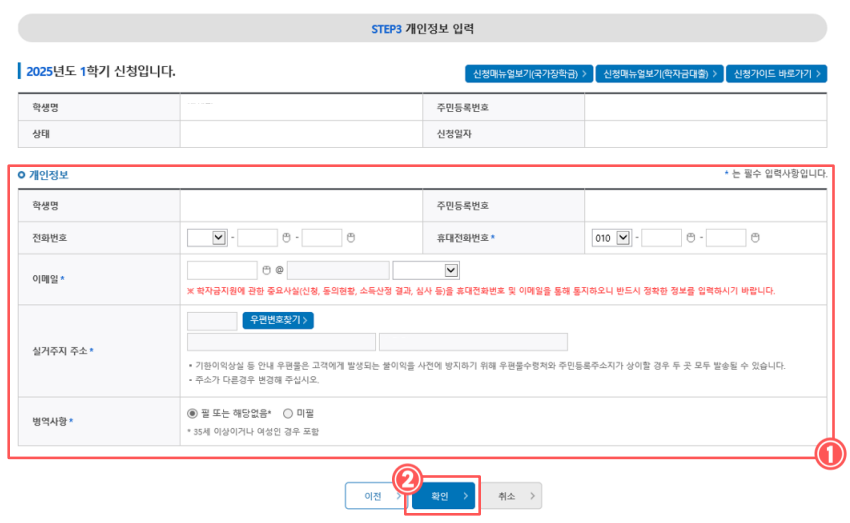Go to 신청가이드 바로가기
This screenshot has height=523, width=850.
776,74
